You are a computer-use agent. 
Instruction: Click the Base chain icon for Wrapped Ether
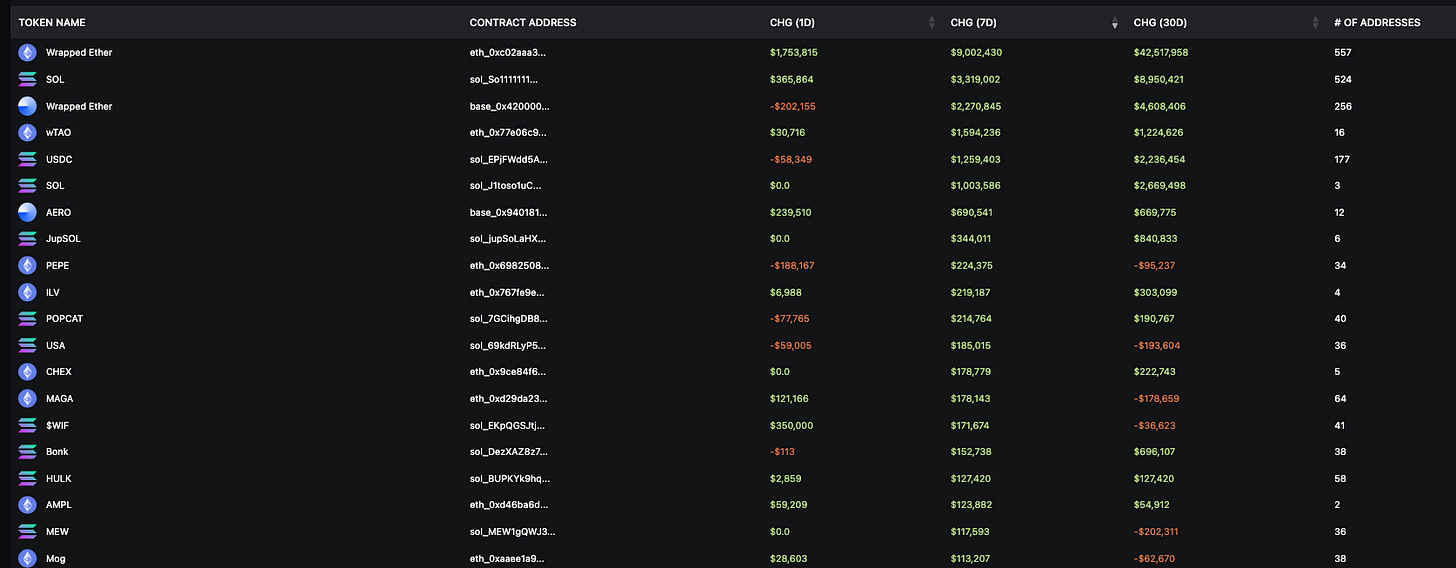27,106
